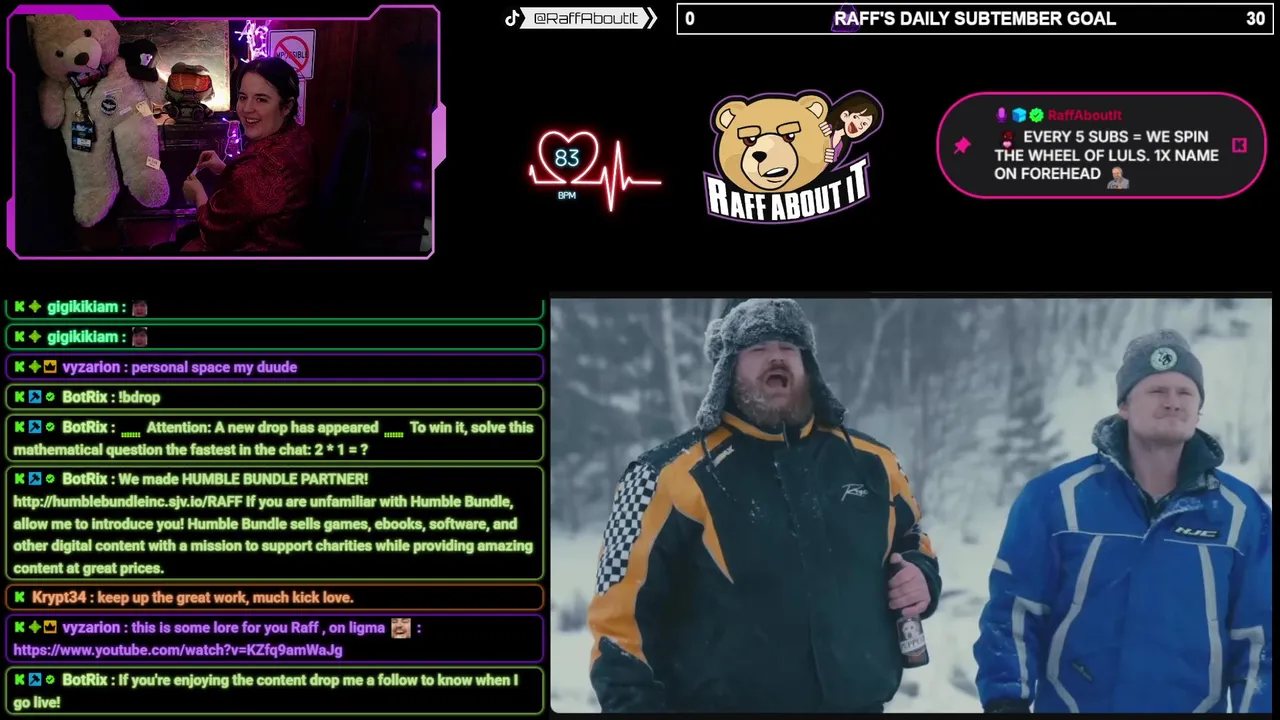Click the green diamond badge in "personal space" message

click(34, 367)
